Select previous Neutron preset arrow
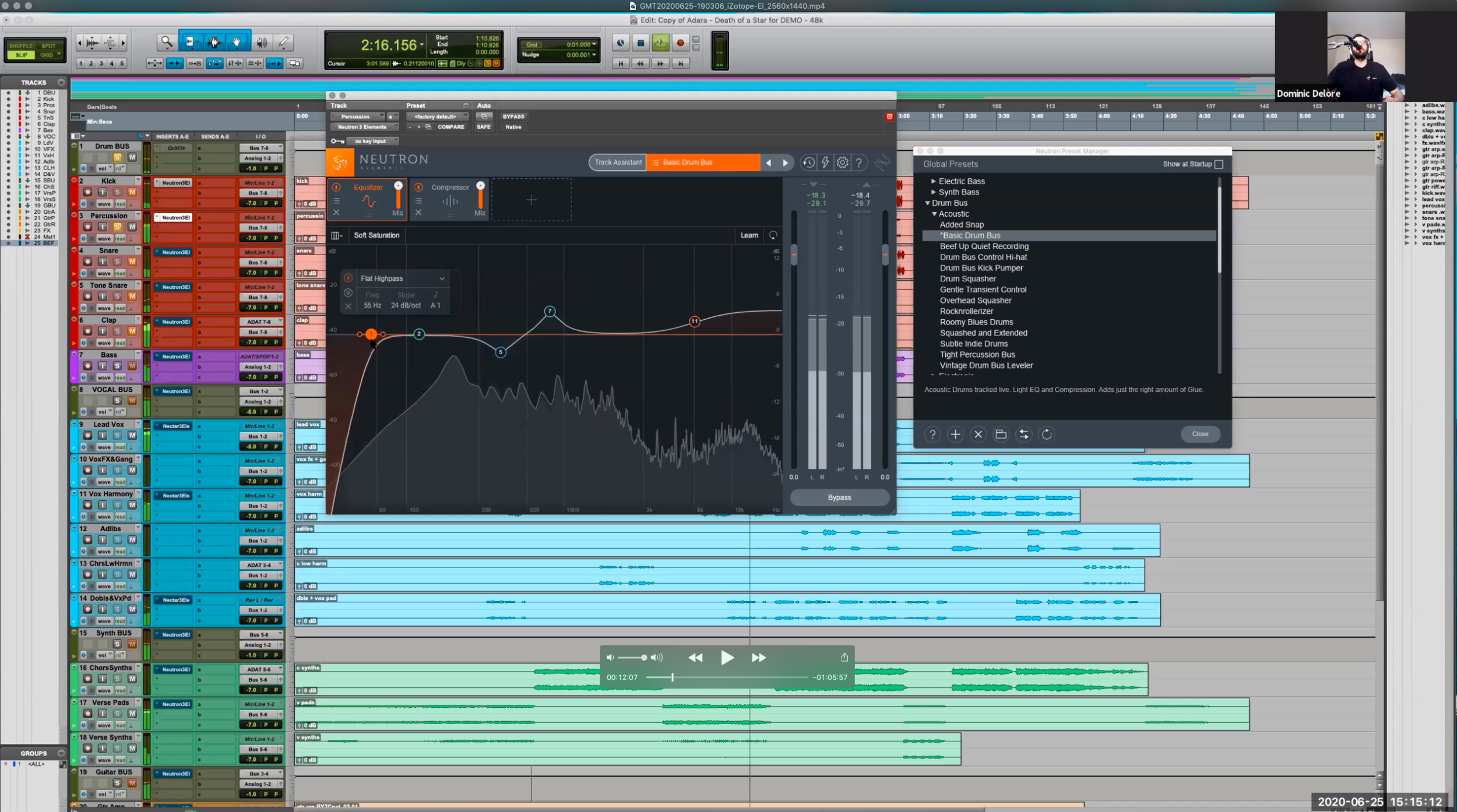 coord(769,163)
